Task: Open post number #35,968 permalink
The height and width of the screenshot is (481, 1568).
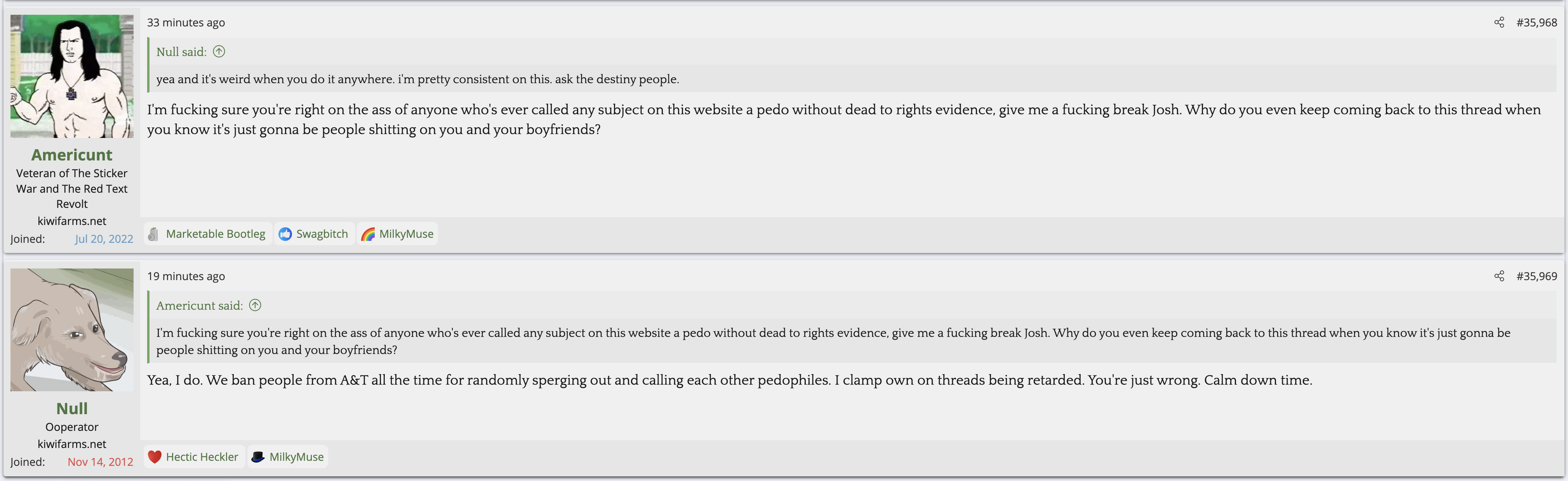Action: click(x=1536, y=23)
